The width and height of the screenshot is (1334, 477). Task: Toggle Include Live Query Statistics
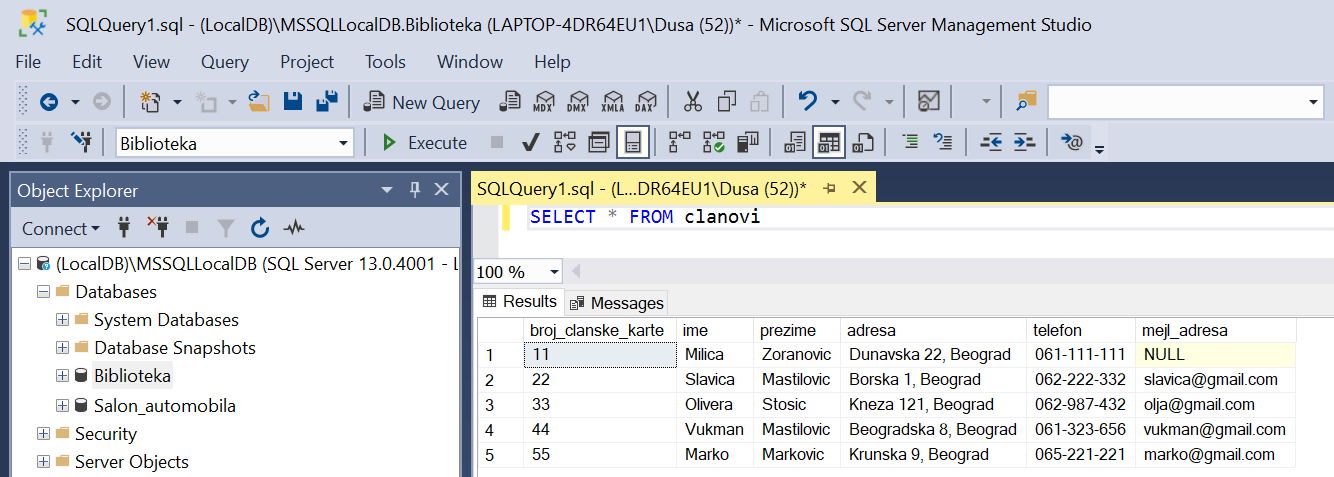click(713, 143)
